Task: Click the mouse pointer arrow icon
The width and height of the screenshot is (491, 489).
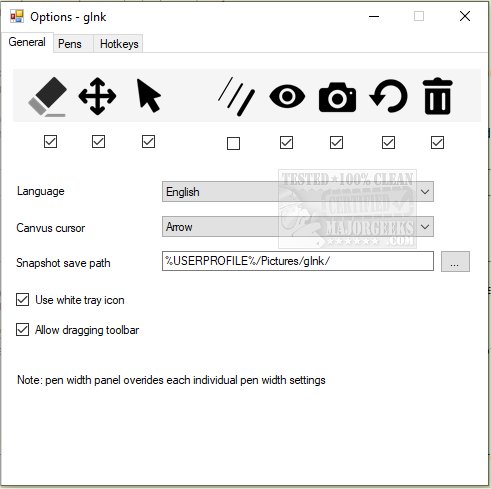Action: pyautogui.click(x=149, y=96)
